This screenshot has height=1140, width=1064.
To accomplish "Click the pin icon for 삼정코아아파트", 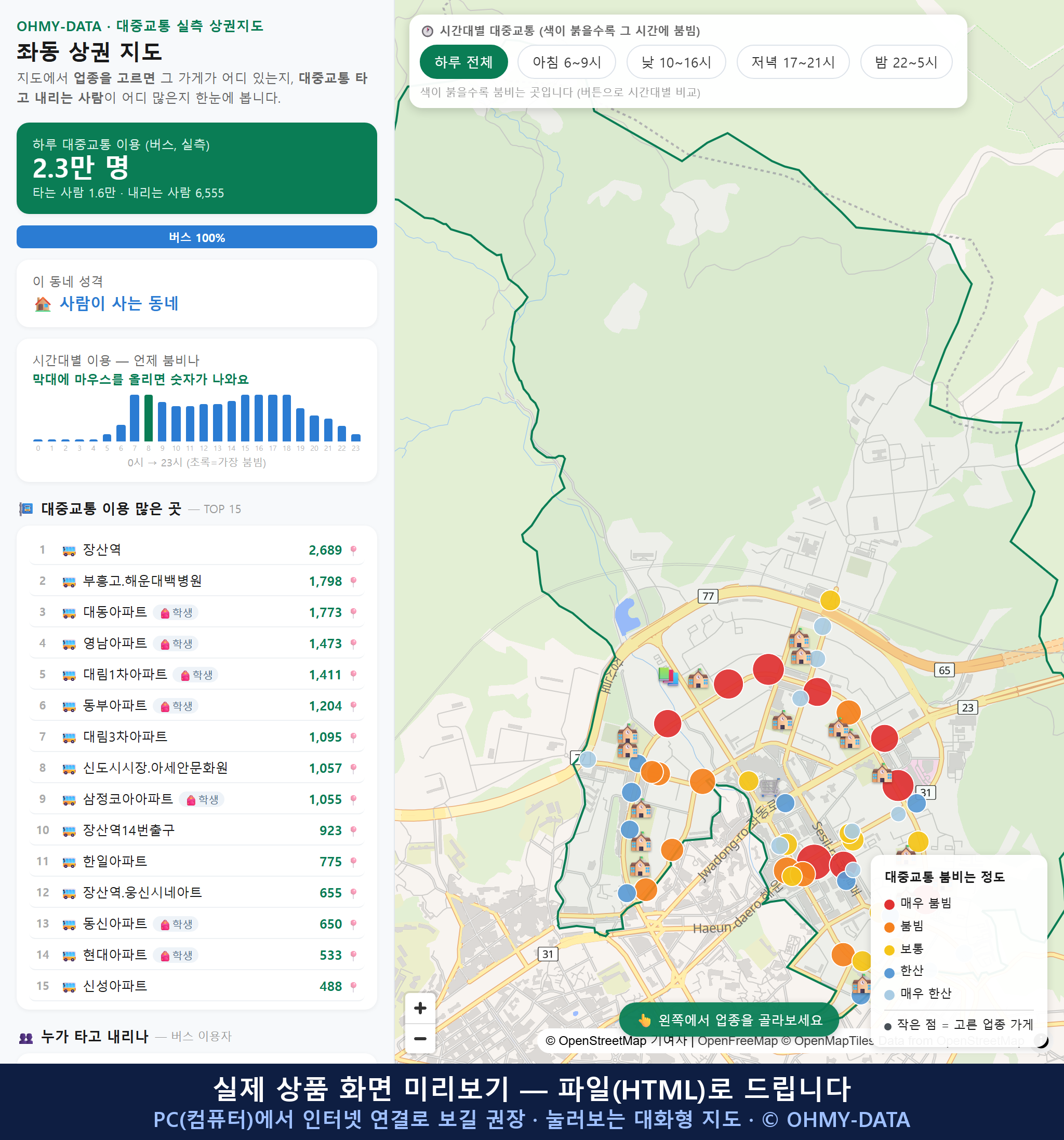I will pos(353,799).
